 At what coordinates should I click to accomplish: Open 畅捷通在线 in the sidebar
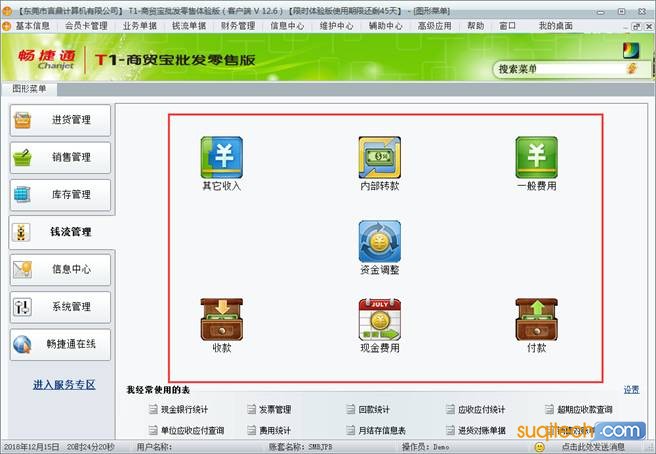60,344
